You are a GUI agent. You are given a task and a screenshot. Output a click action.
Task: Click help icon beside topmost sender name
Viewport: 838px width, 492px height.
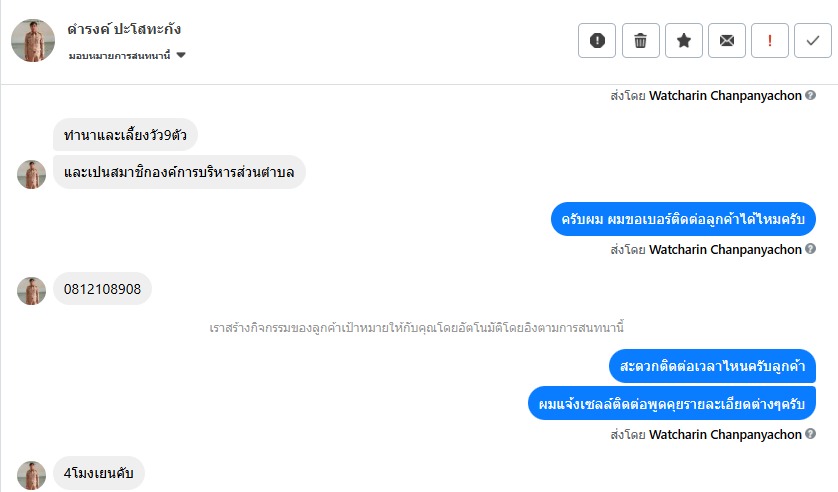(810, 96)
